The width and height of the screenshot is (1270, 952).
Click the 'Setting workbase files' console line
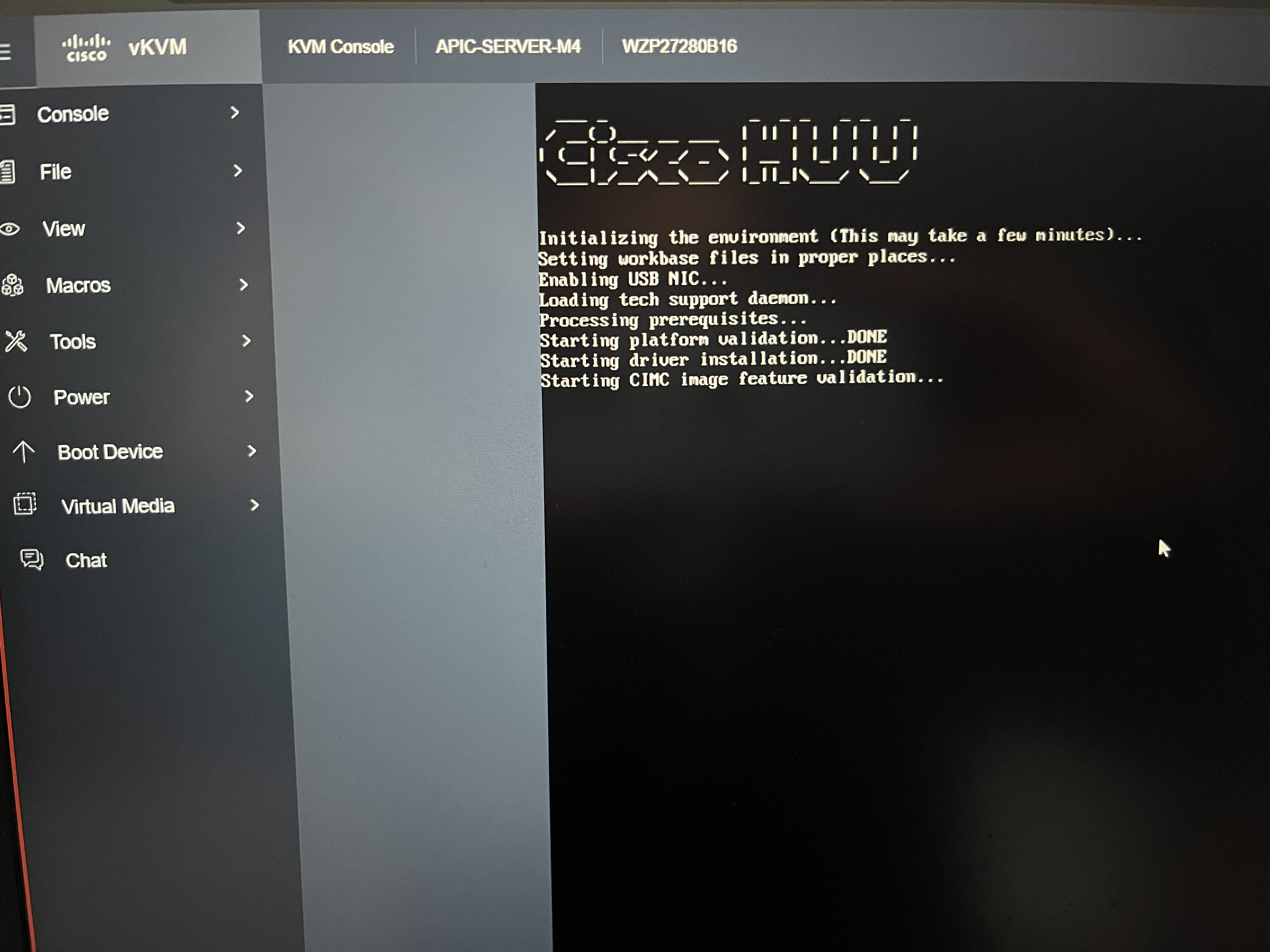(x=747, y=258)
